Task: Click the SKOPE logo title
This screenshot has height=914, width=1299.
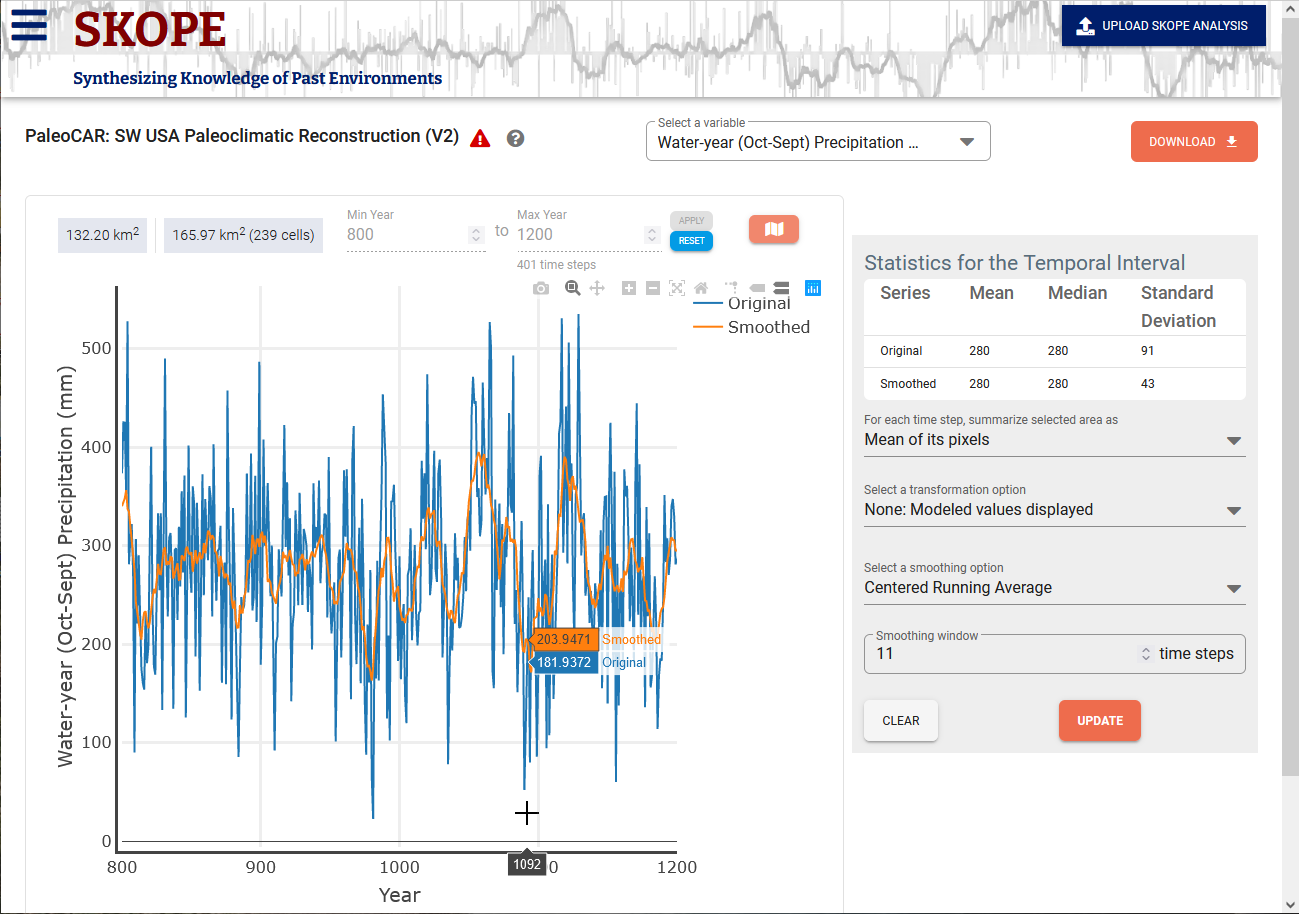Action: click(150, 28)
